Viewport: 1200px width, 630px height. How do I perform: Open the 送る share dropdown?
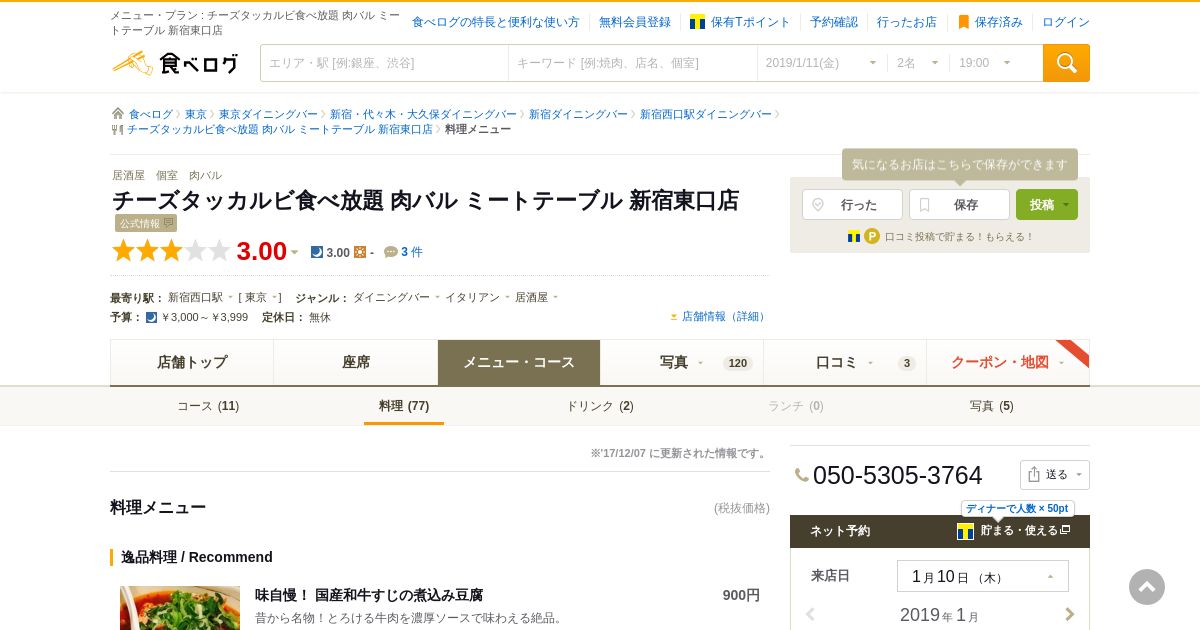[x=1055, y=475]
